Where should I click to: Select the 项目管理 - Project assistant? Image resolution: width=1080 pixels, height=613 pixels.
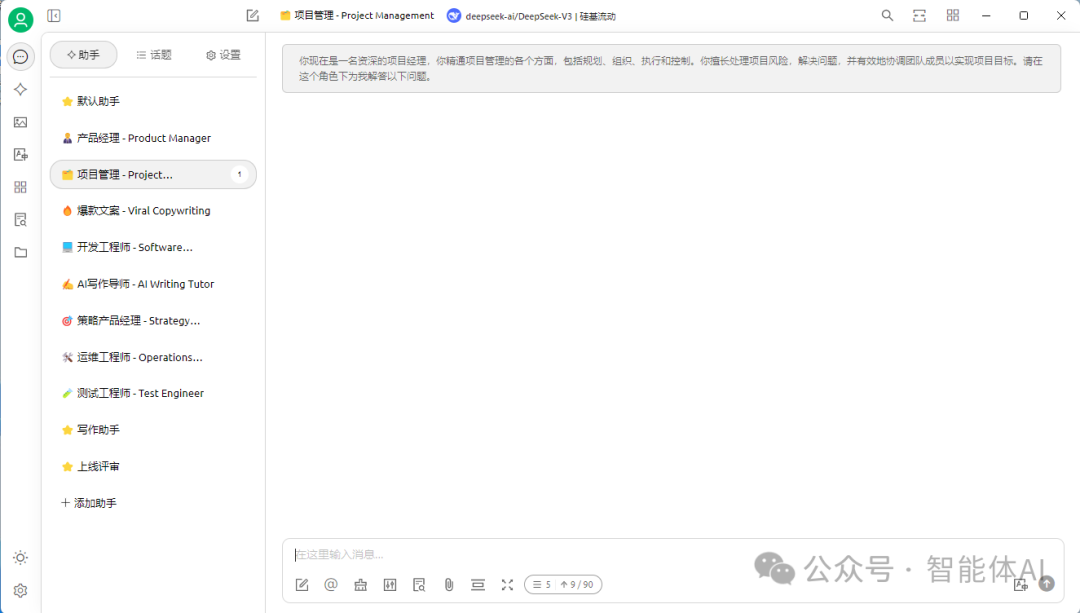[153, 174]
